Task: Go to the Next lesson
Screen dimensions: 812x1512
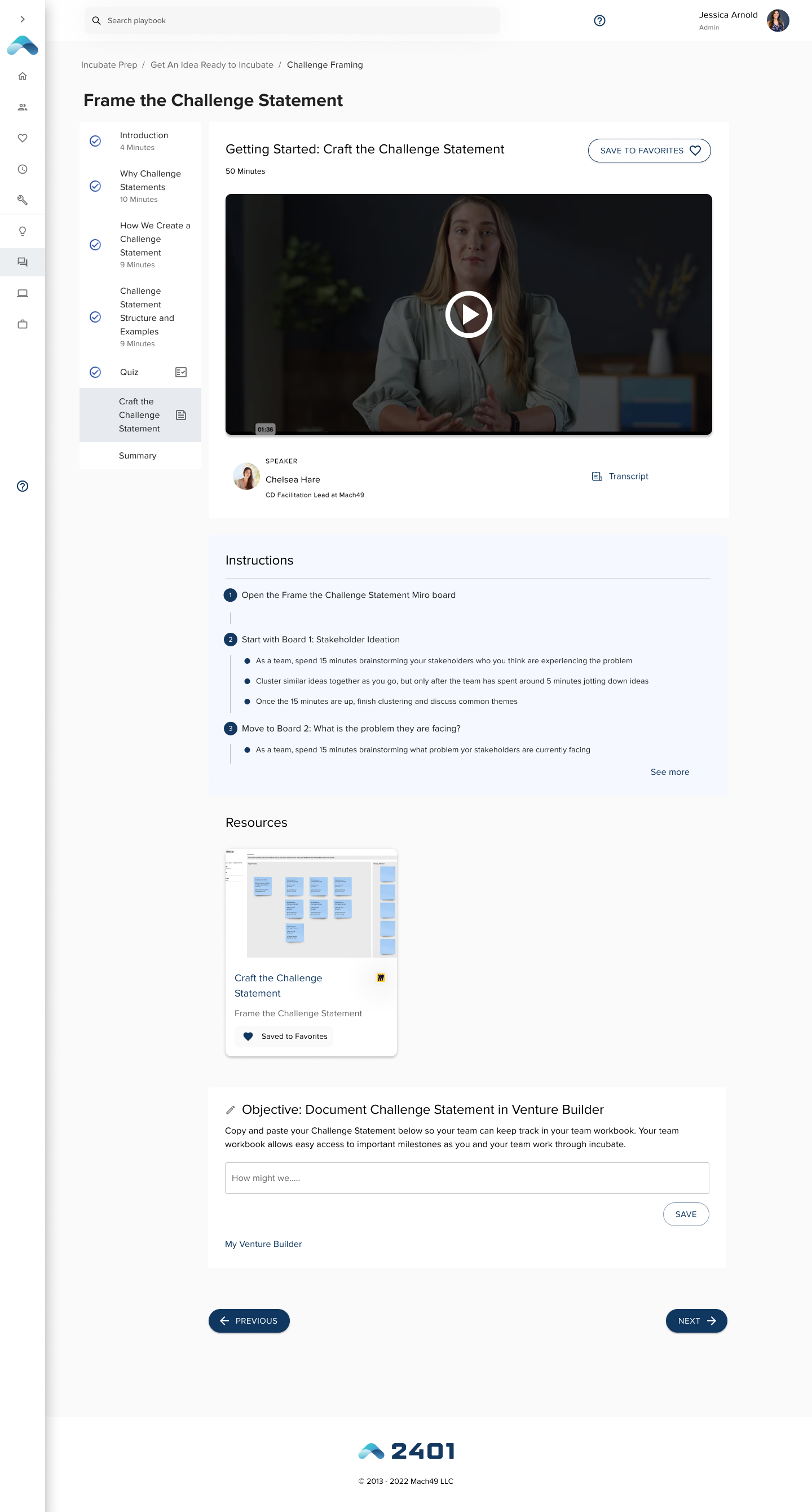Action: click(696, 1321)
